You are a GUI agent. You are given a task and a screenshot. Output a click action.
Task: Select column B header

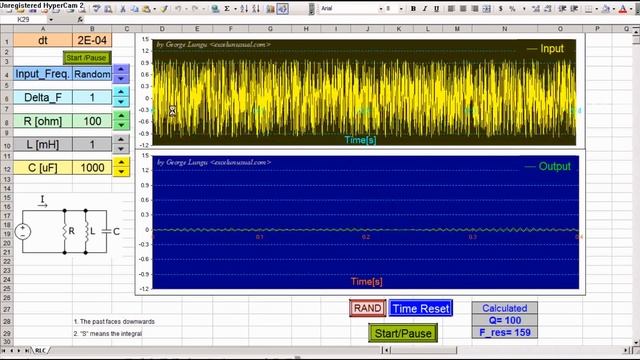(x=92, y=29)
